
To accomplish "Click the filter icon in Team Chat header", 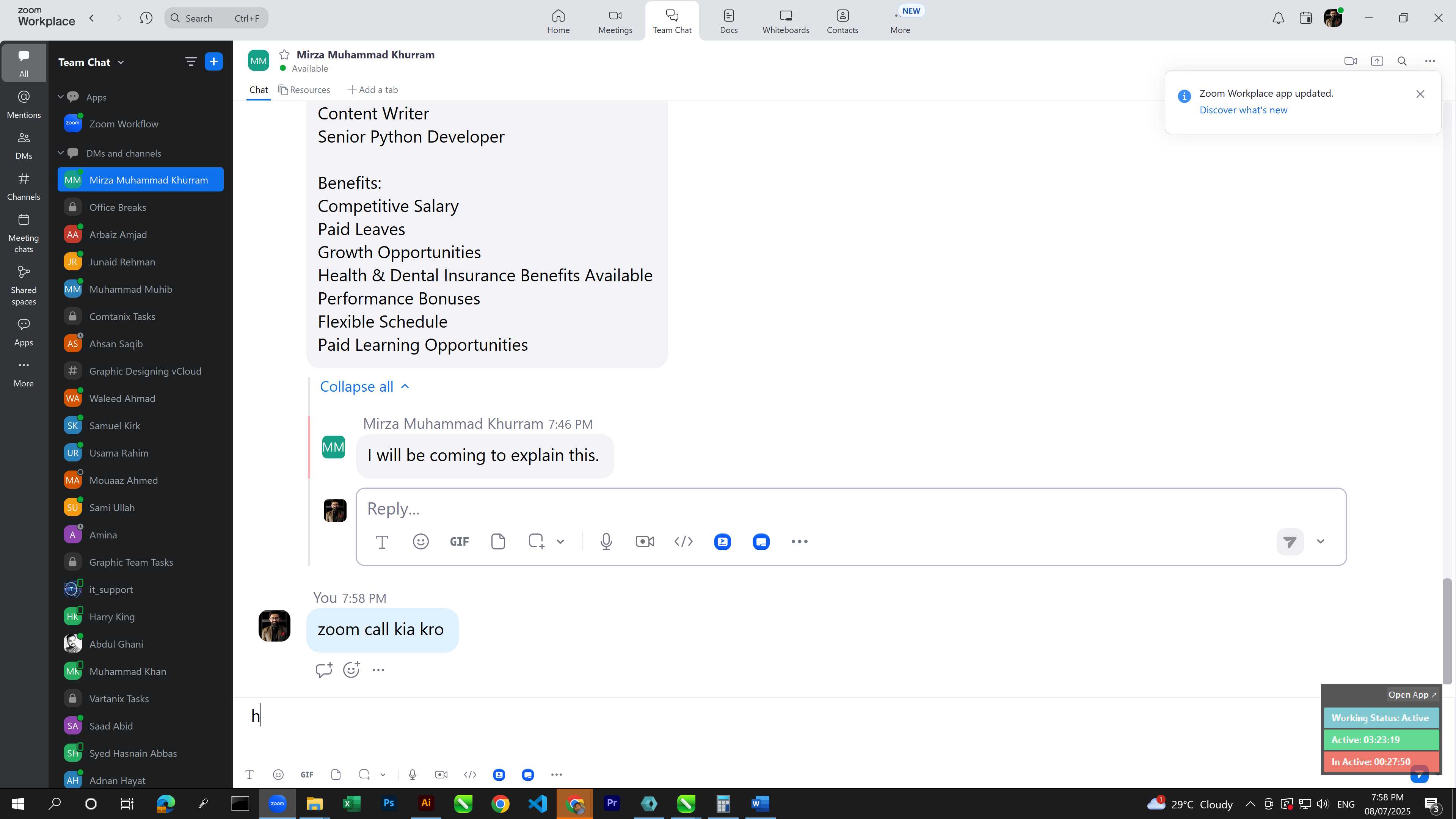I will [x=191, y=61].
